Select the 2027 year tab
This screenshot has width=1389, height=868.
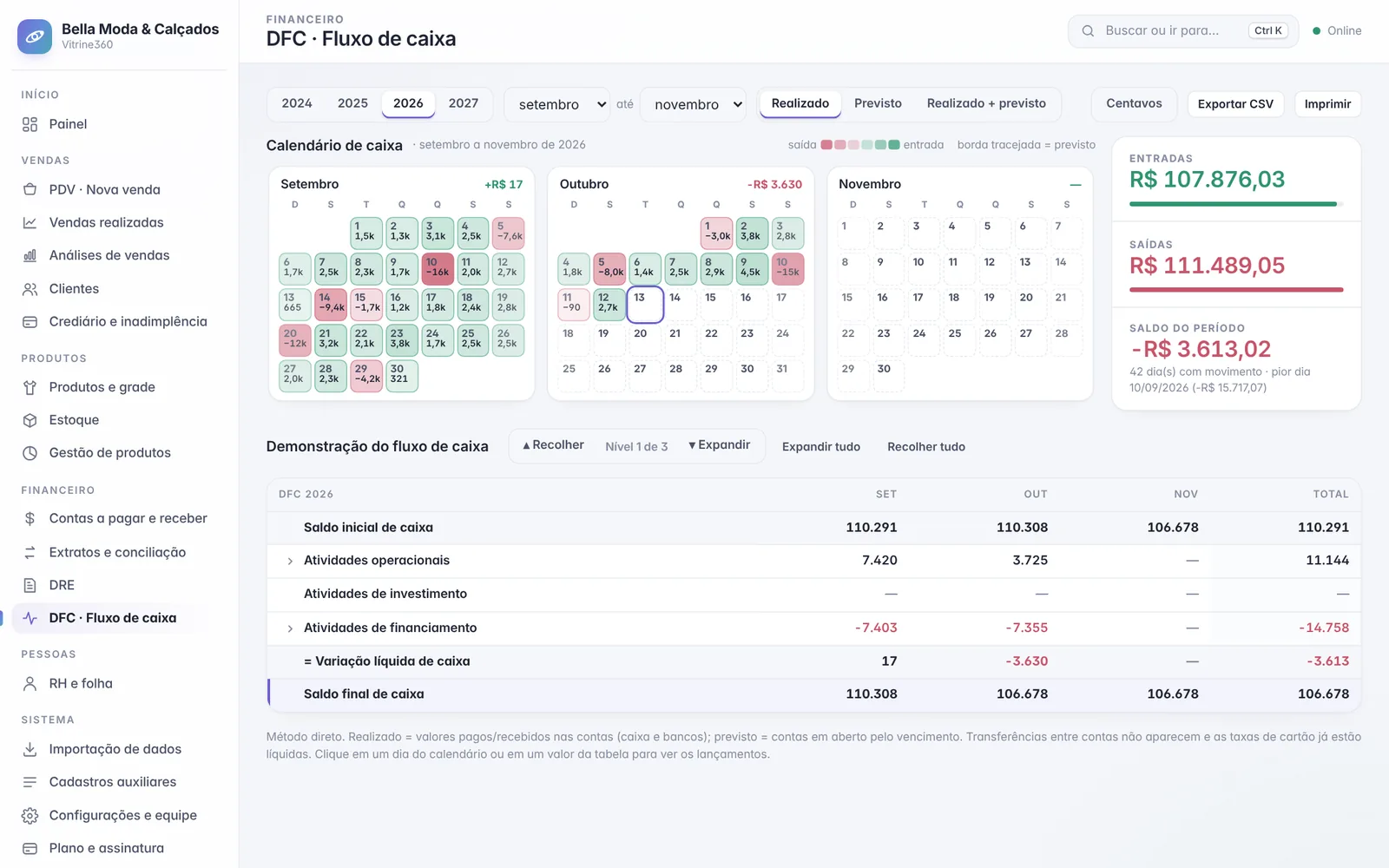[464, 103]
